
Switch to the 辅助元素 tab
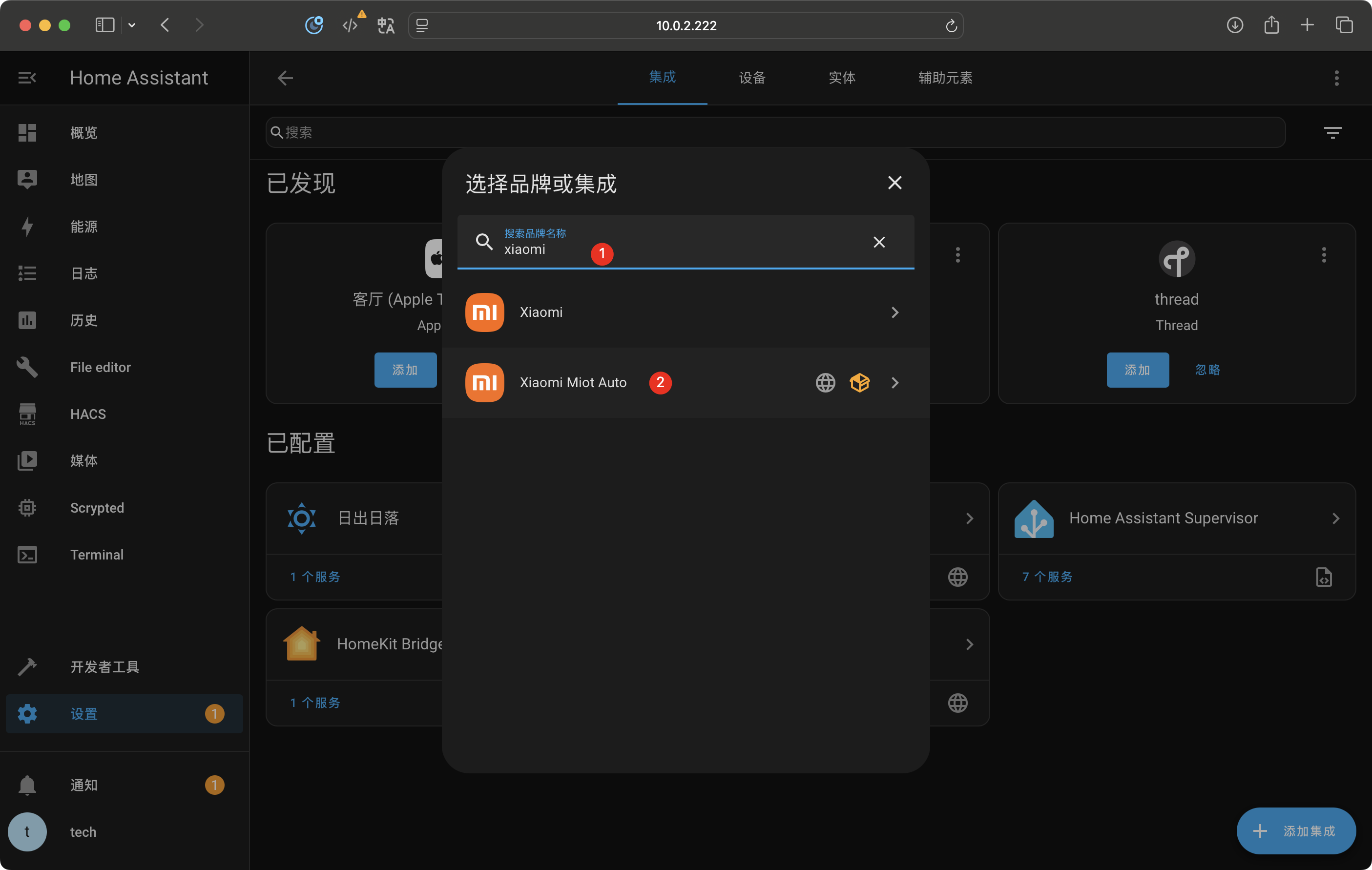945,78
